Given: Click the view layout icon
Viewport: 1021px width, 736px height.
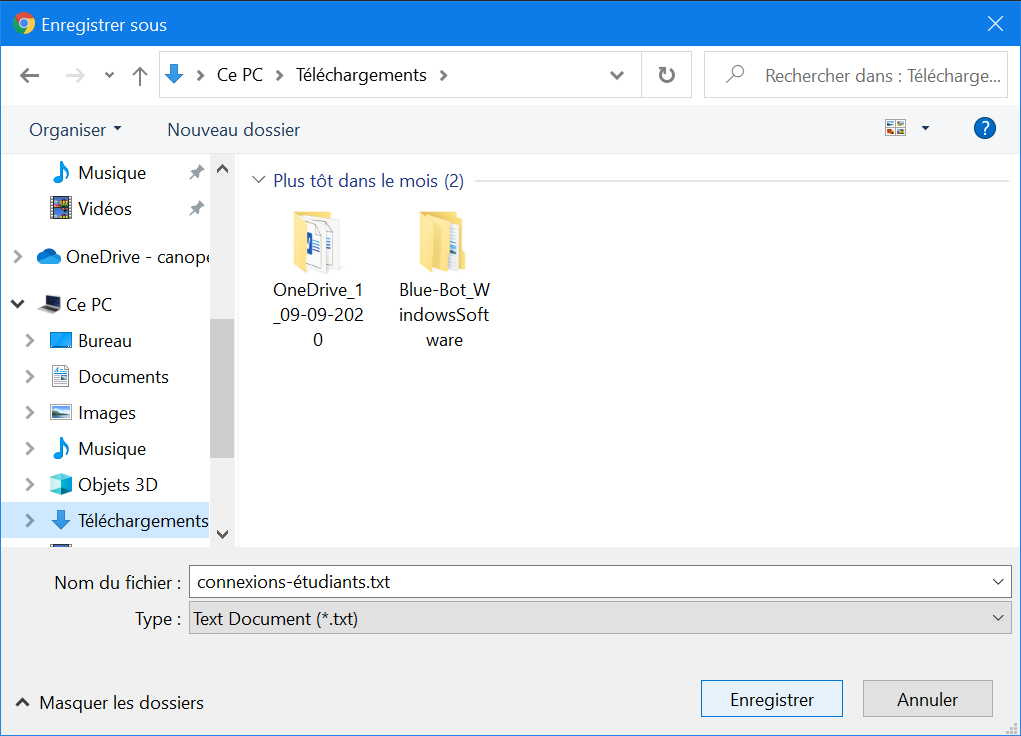Looking at the screenshot, I should (895, 128).
